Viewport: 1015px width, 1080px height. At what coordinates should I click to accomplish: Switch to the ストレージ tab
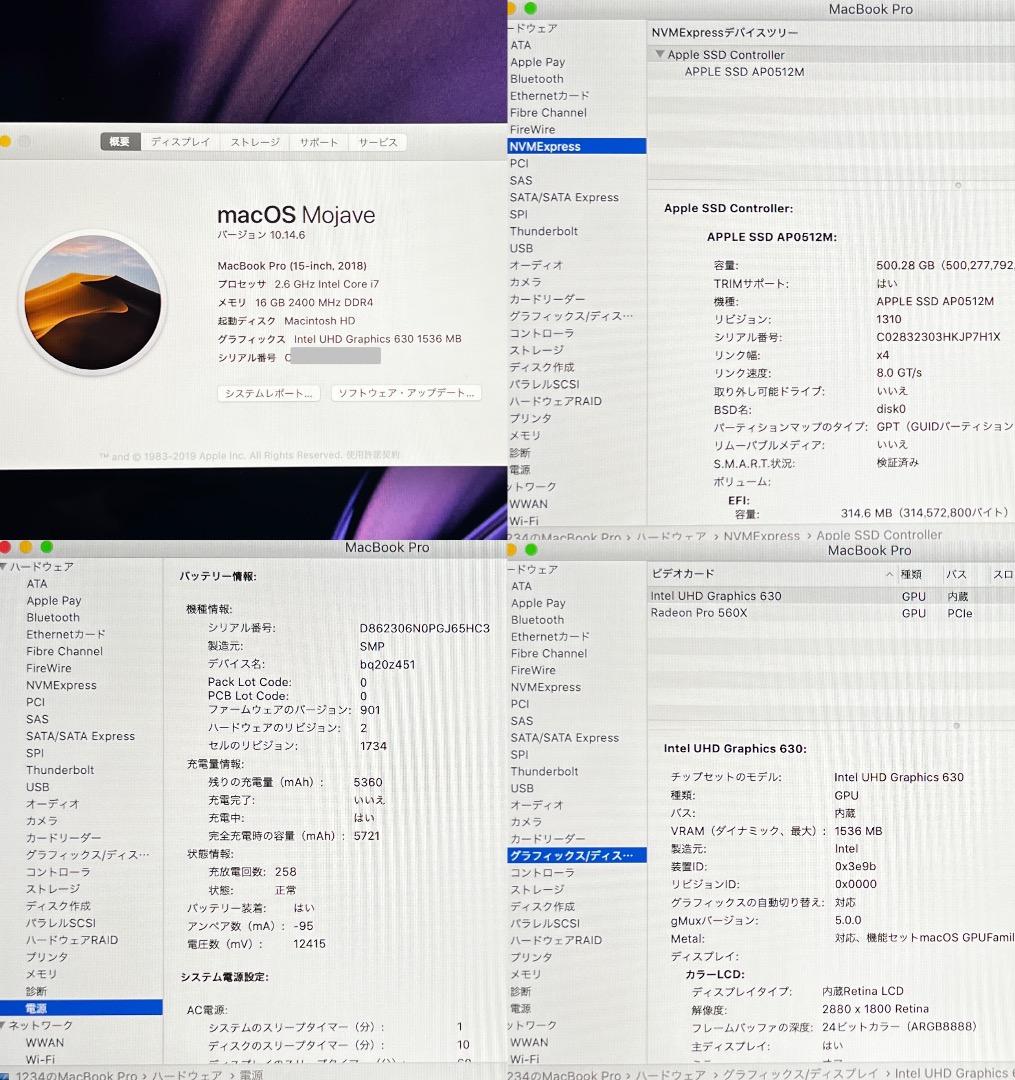point(254,142)
